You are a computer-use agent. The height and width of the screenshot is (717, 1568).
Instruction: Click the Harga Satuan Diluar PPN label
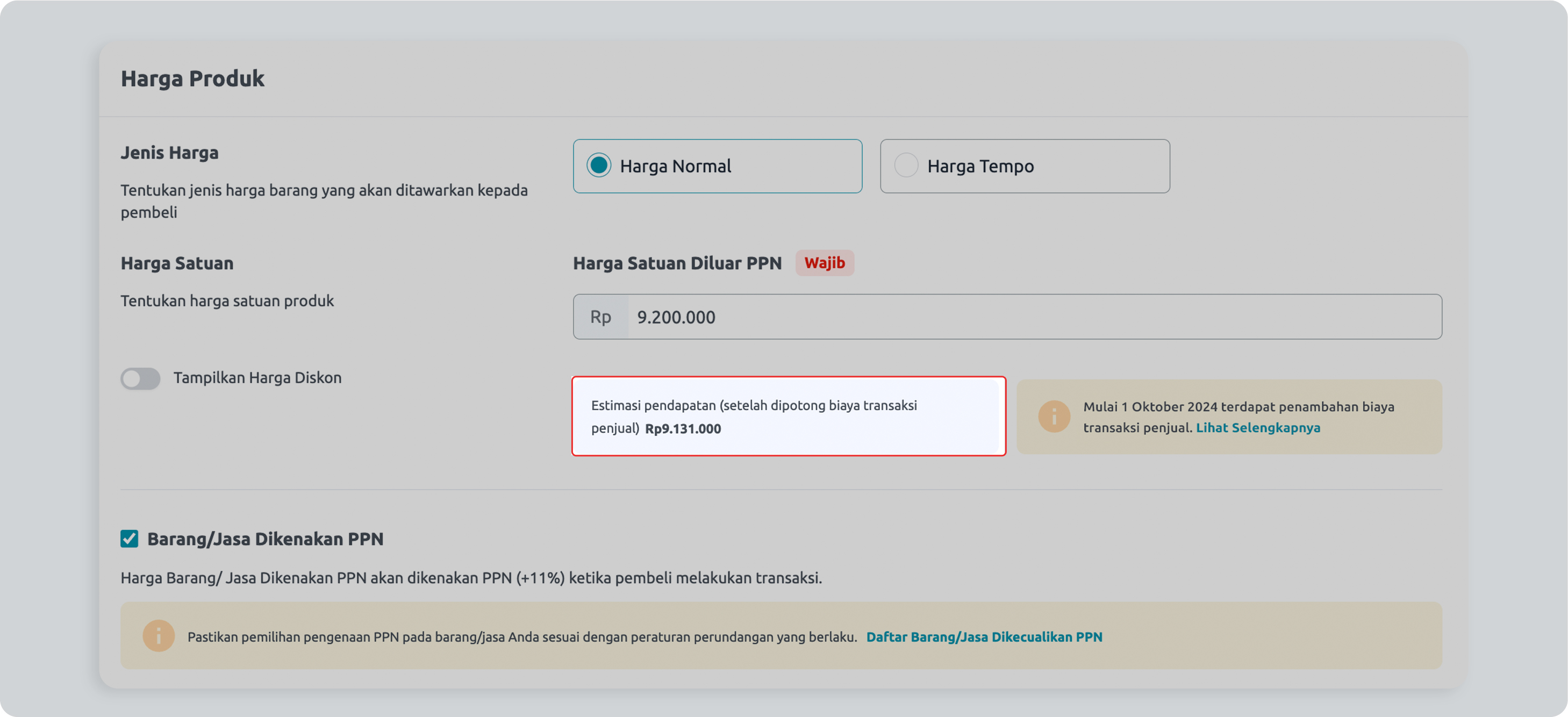[677, 263]
